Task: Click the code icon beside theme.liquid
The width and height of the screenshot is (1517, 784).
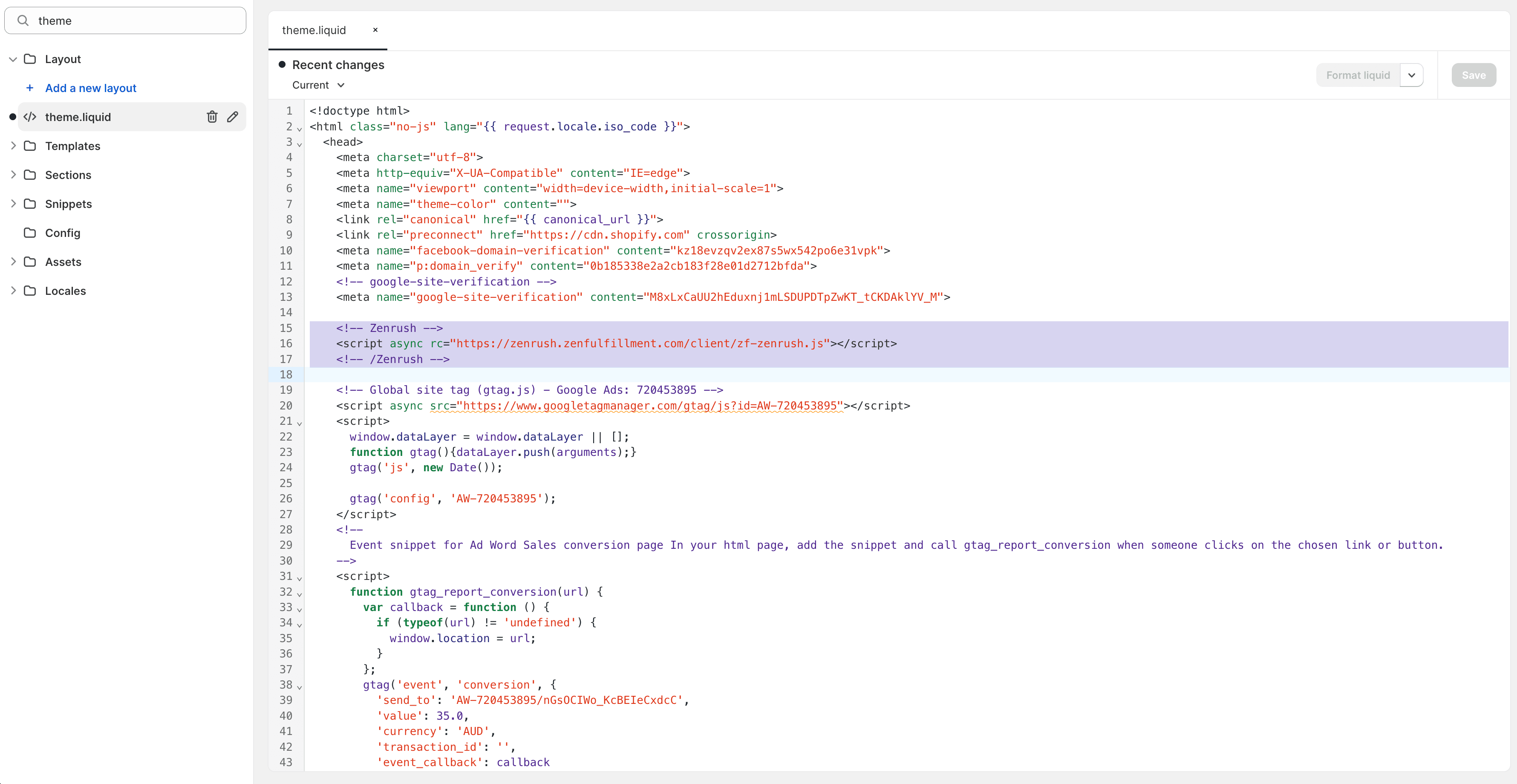Action: click(x=29, y=117)
